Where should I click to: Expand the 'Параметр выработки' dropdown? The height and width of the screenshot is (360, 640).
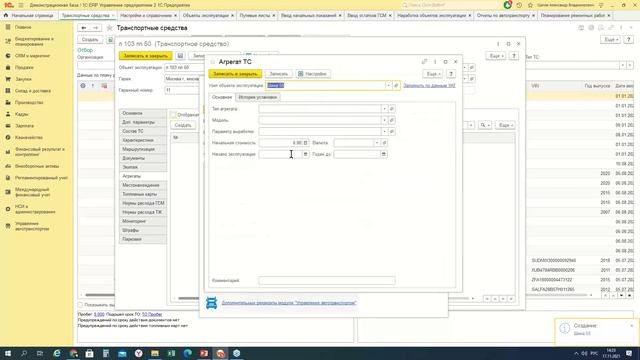384,131
